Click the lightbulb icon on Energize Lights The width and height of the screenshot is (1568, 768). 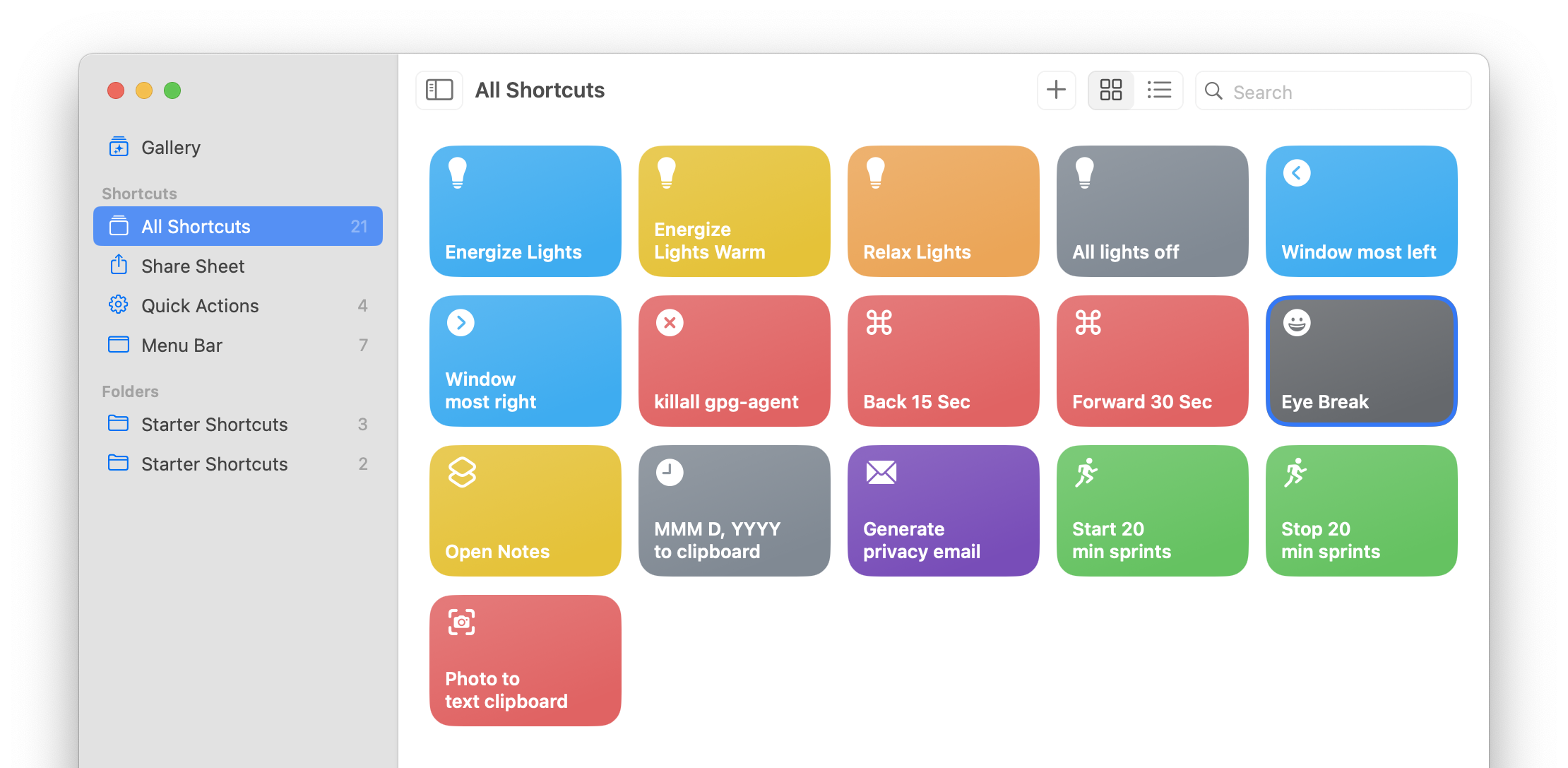click(x=458, y=172)
